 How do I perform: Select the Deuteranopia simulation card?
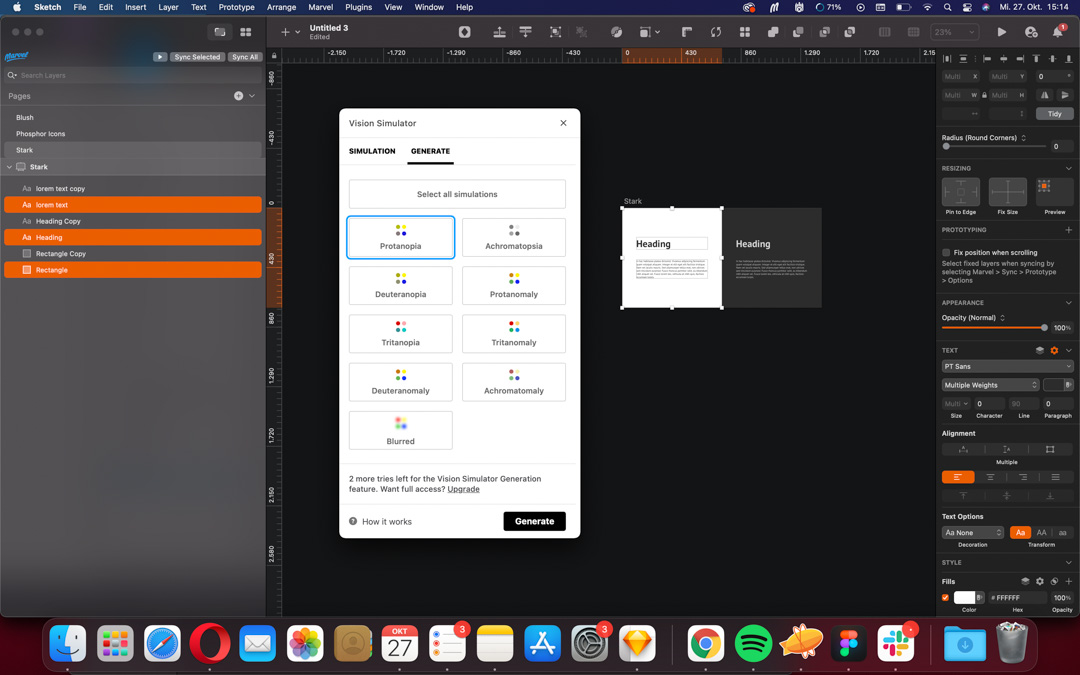pyautogui.click(x=401, y=286)
